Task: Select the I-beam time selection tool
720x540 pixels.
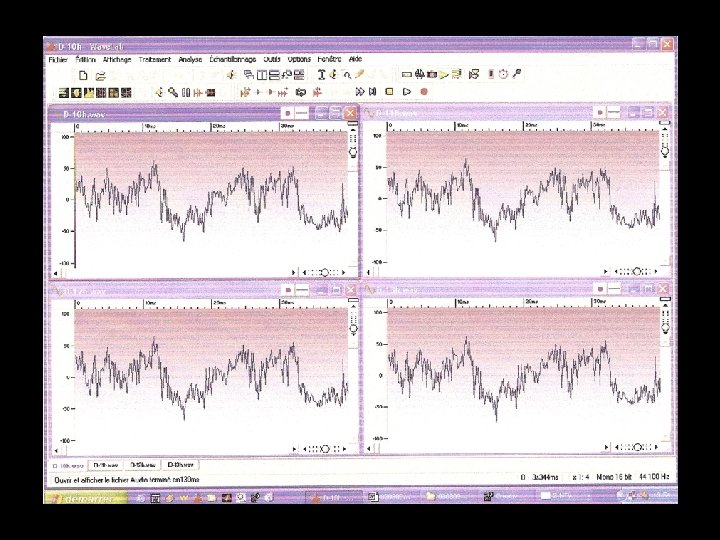Action: point(321,74)
